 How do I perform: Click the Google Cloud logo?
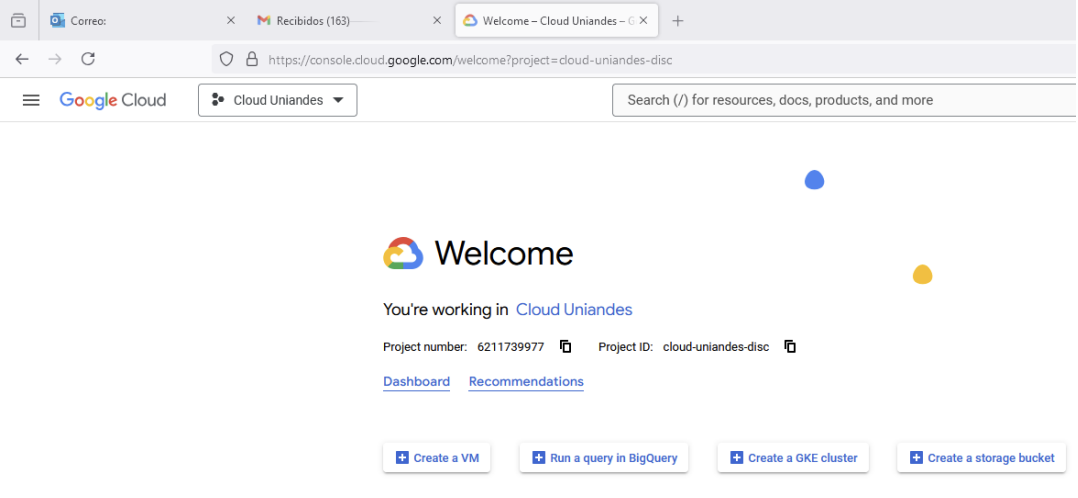(x=113, y=100)
